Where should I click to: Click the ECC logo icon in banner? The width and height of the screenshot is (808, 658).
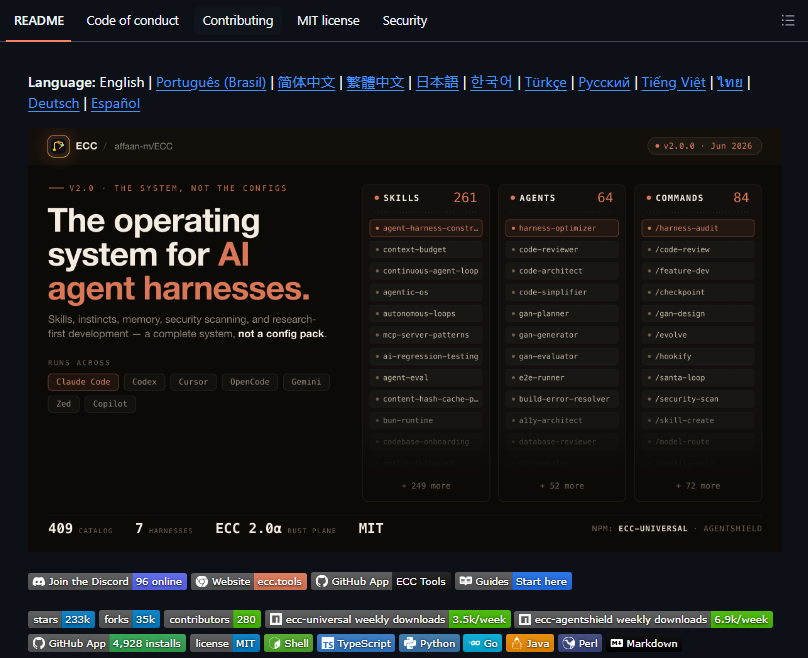point(58,146)
